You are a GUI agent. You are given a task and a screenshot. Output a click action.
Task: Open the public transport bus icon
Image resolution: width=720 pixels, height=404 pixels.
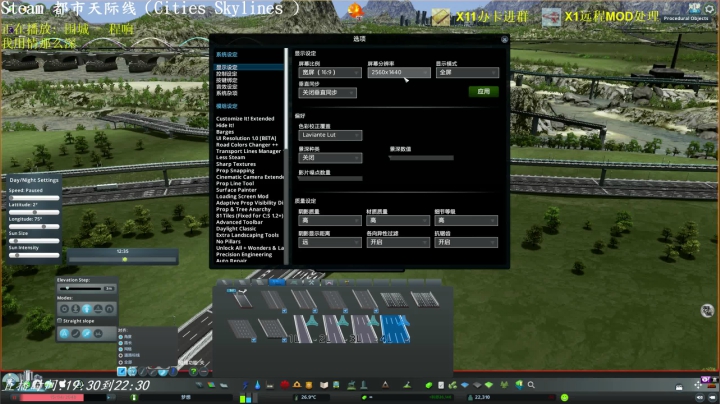point(336,385)
